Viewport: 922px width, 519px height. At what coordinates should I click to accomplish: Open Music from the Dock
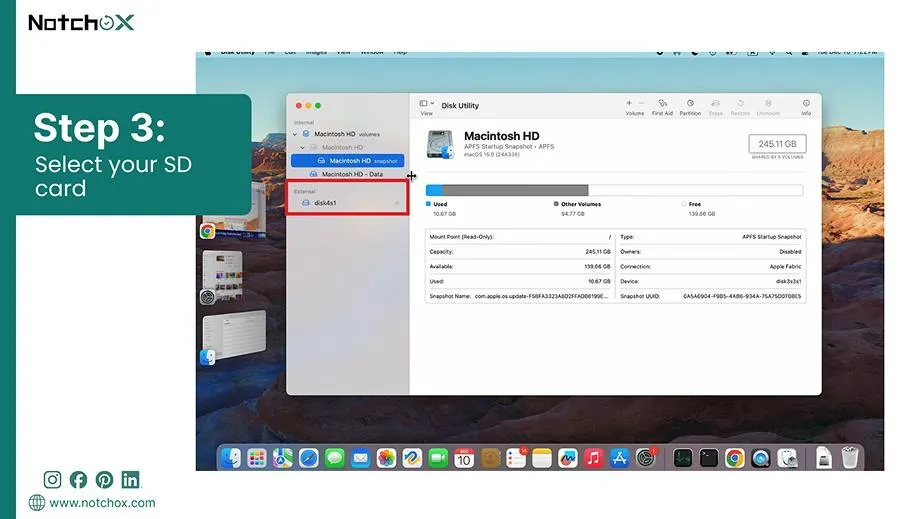click(x=593, y=458)
